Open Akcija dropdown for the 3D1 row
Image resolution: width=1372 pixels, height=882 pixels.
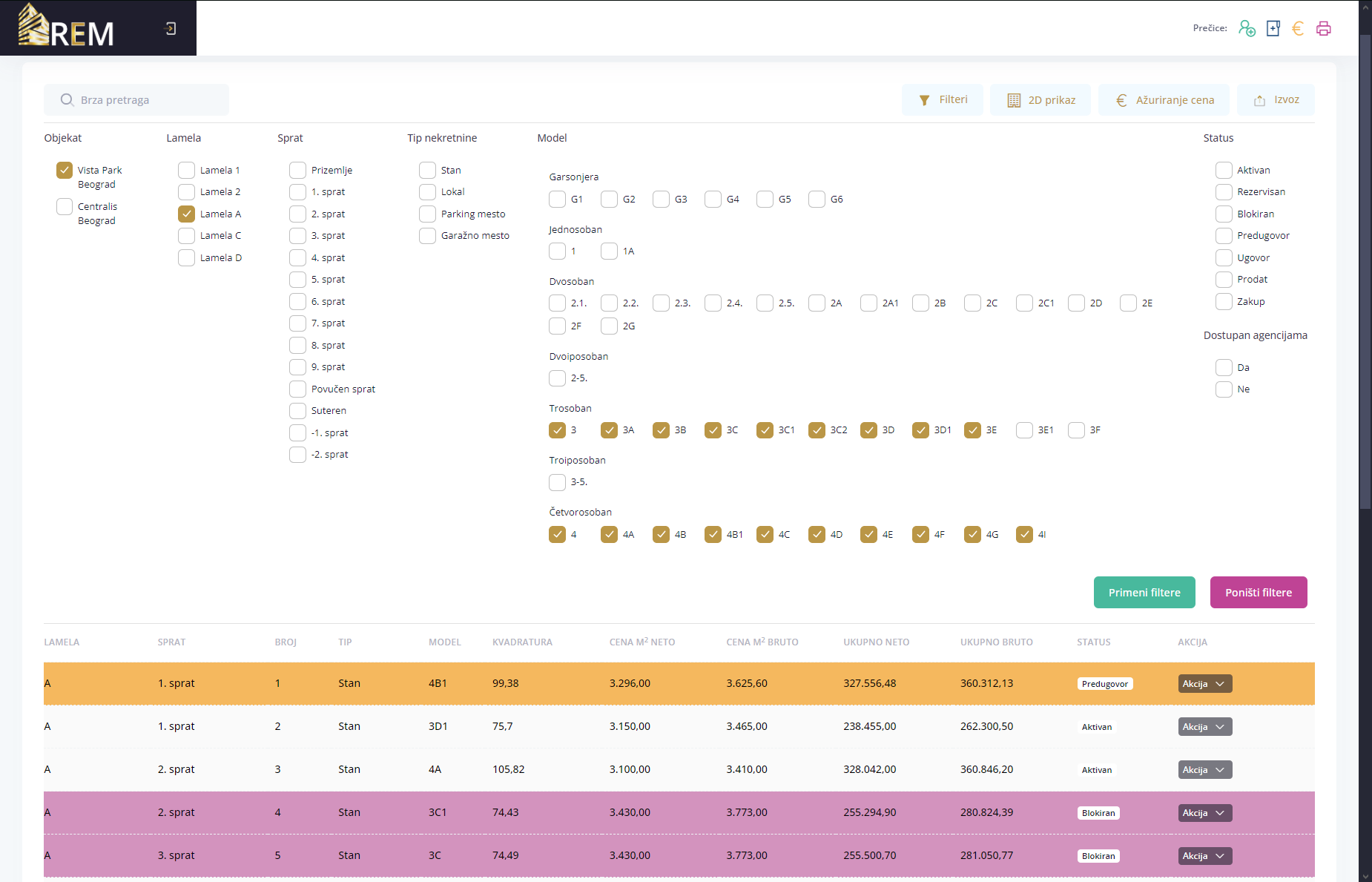(1204, 727)
